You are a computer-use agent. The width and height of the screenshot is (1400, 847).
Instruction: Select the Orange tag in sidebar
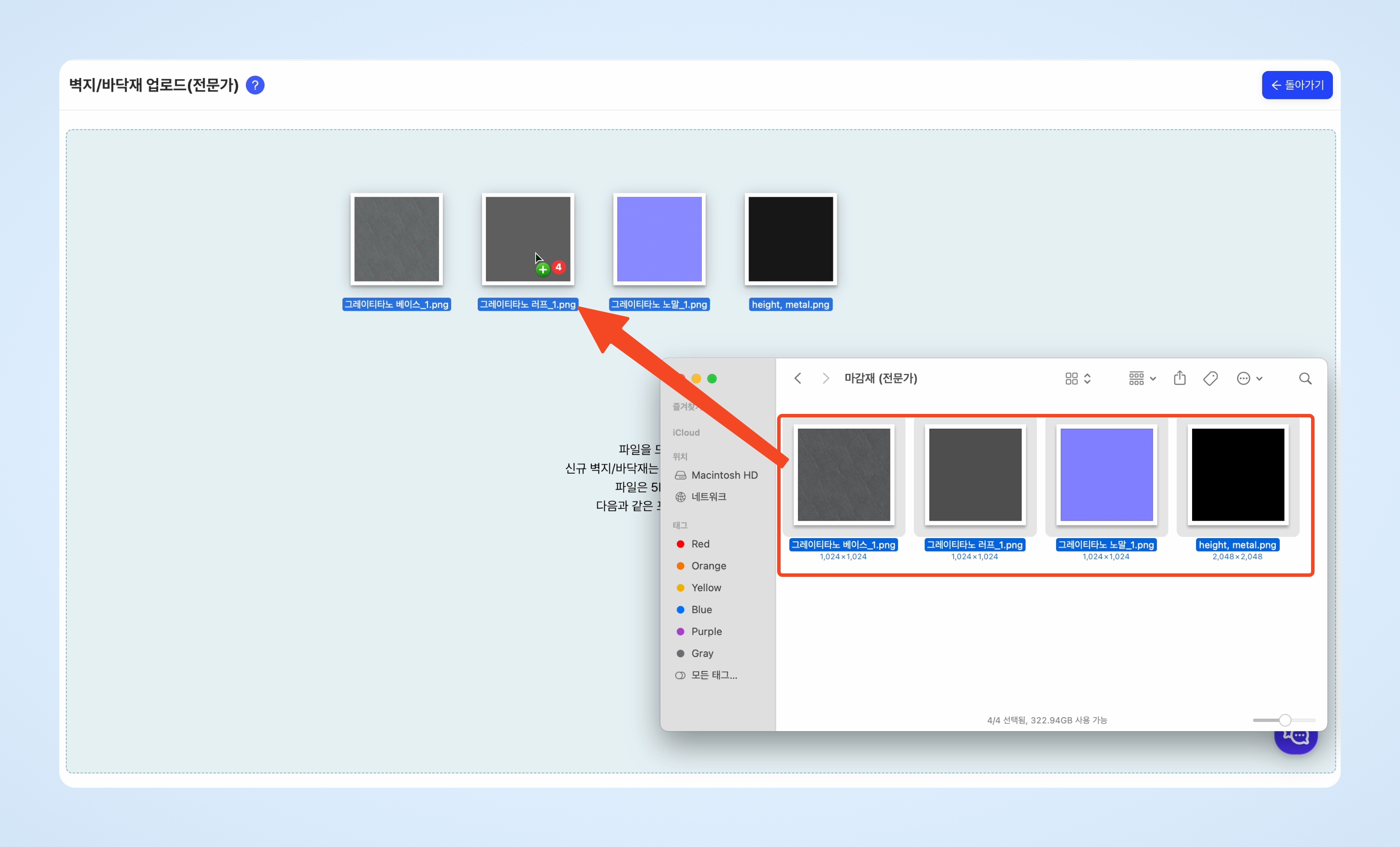(702, 566)
